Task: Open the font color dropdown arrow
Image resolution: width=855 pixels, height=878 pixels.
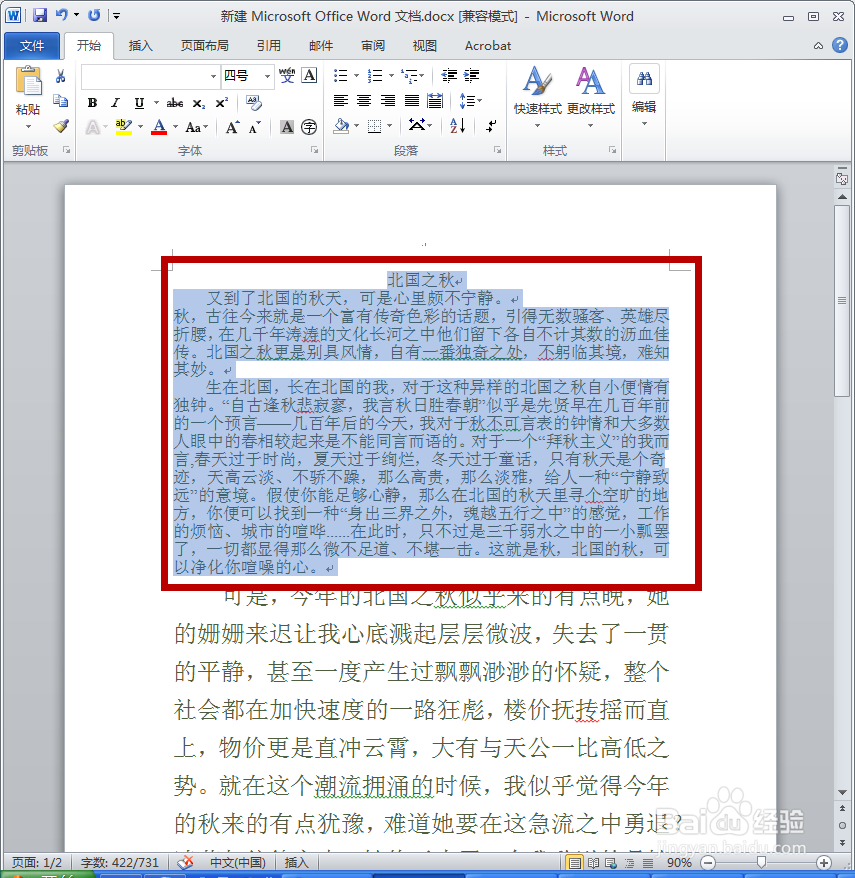Action: [x=176, y=126]
